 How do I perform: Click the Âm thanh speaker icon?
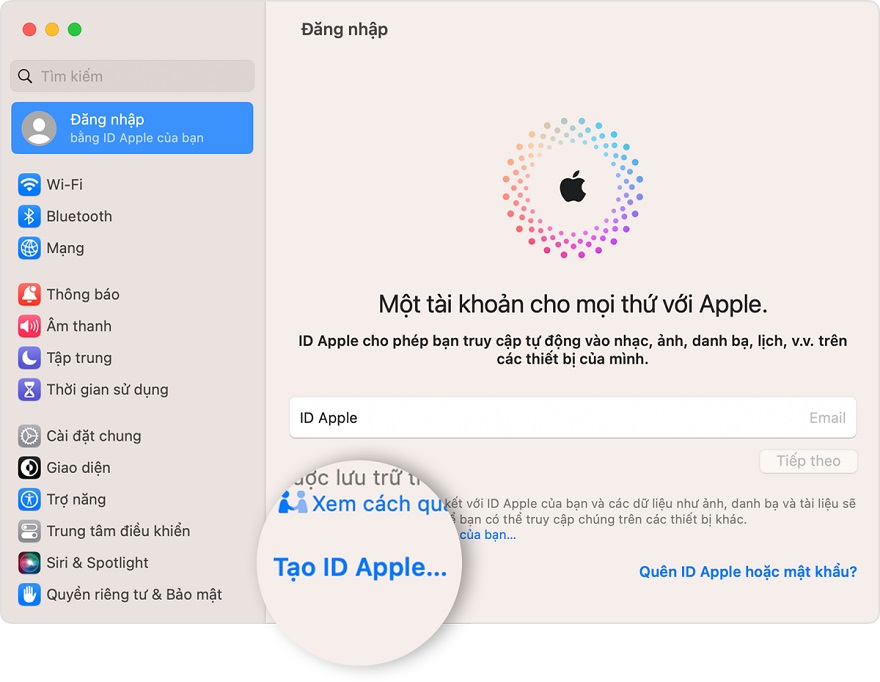29,326
